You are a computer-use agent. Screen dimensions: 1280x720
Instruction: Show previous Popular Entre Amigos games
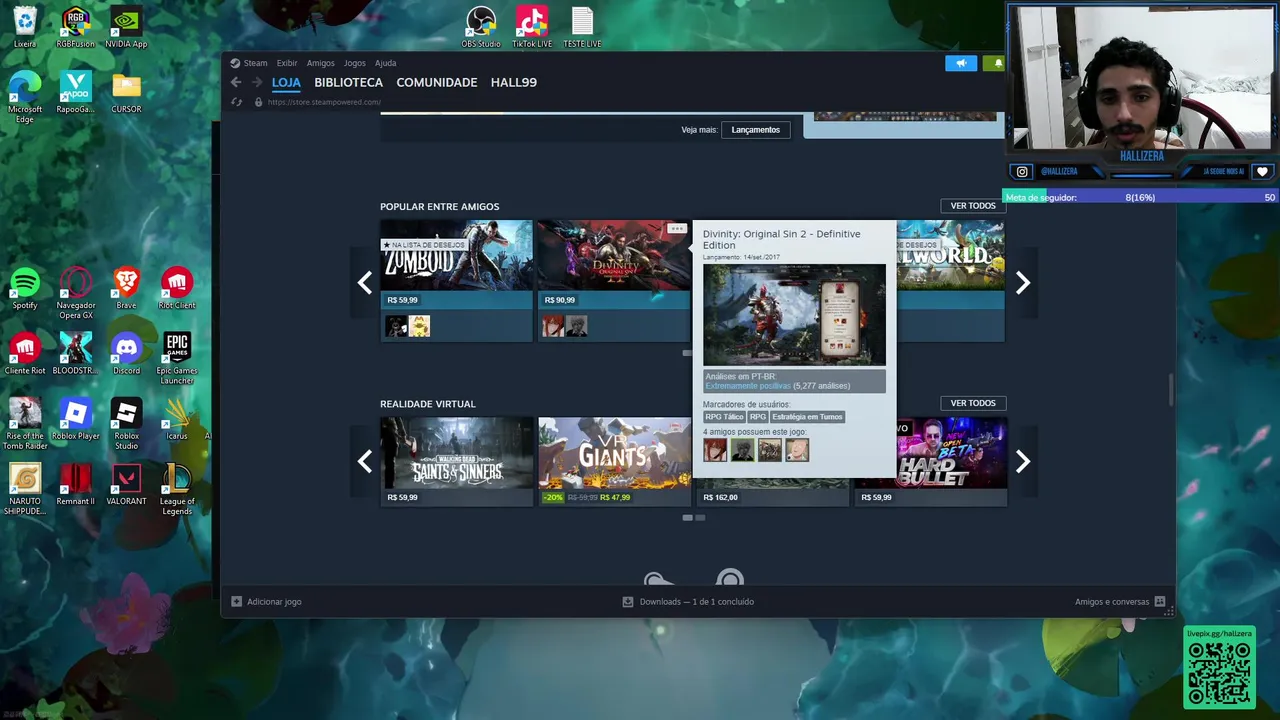[x=365, y=283]
